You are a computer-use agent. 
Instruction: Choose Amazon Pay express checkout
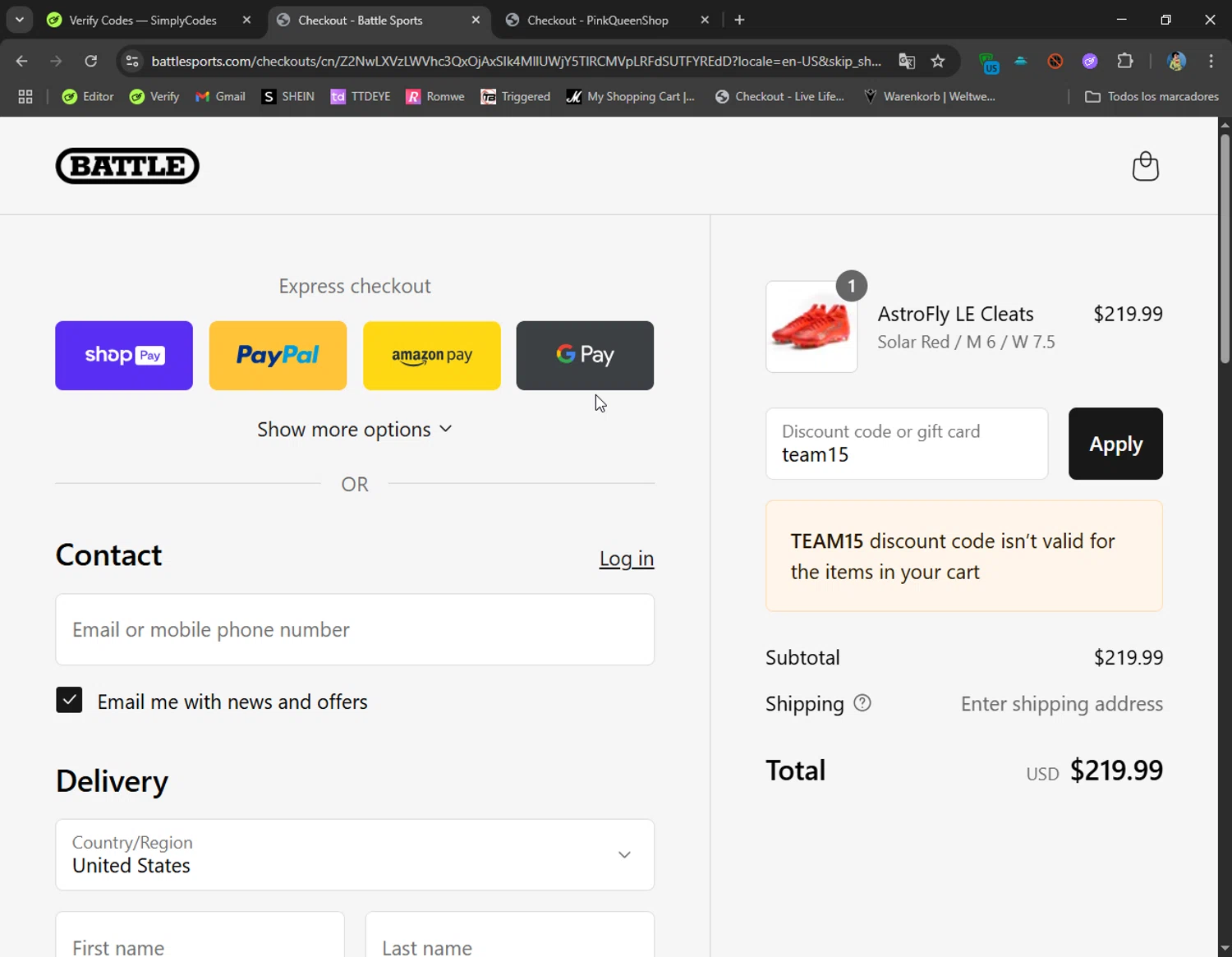432,356
